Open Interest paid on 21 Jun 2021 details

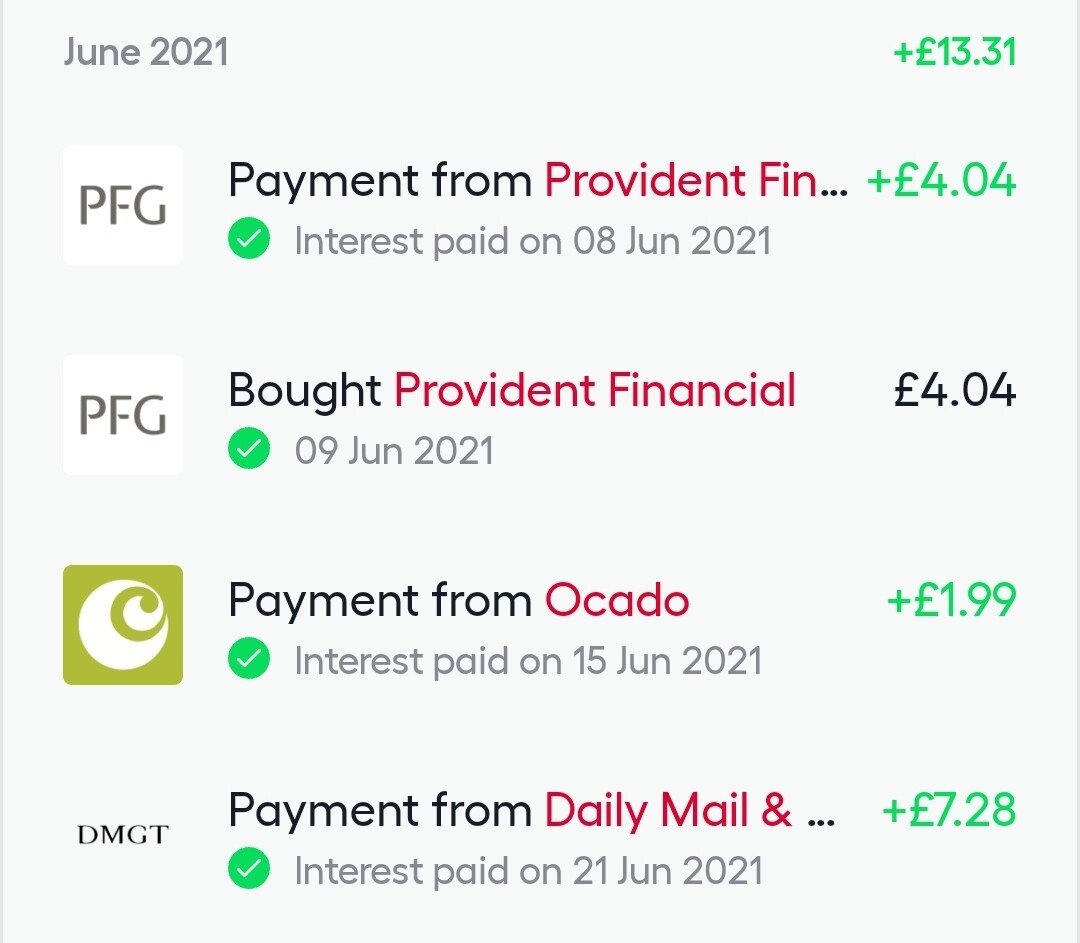[528, 871]
